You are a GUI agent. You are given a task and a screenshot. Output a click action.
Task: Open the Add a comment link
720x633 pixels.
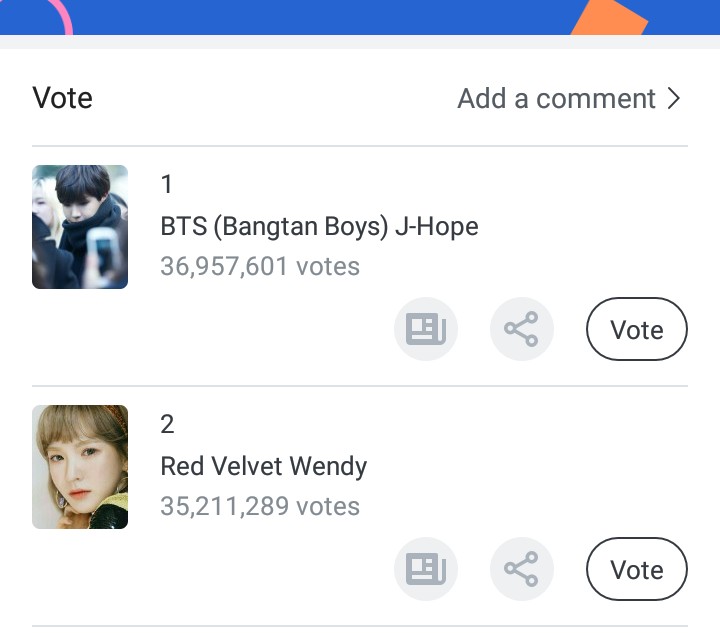(x=556, y=98)
